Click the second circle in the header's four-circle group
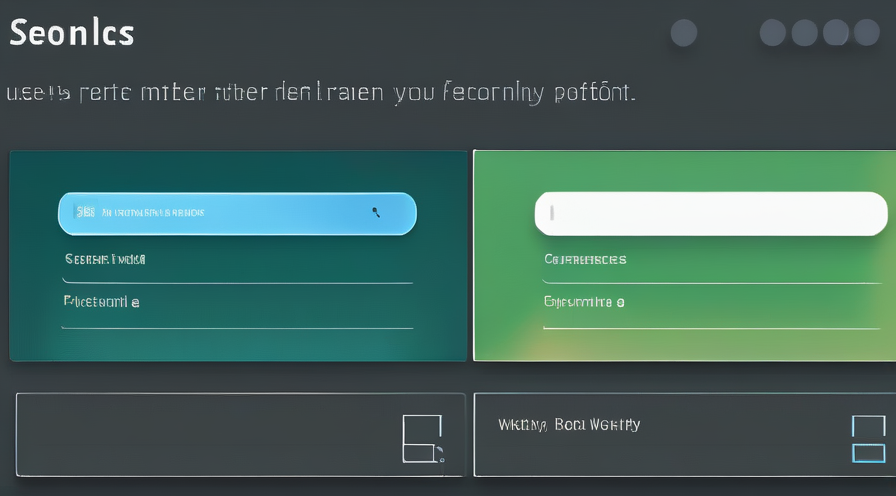This screenshot has width=896, height=496. [805, 33]
